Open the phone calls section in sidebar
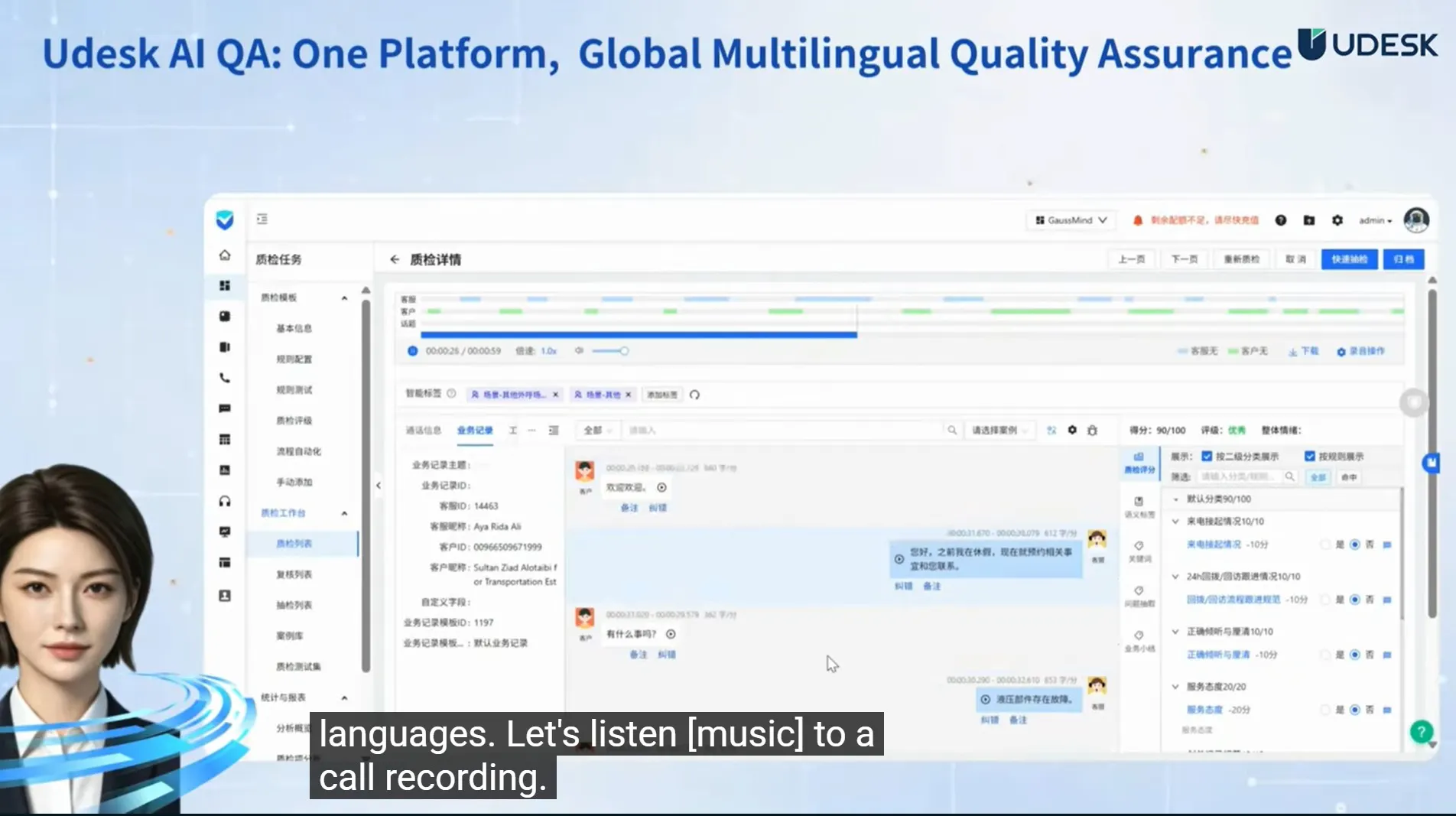This screenshot has height=816, width=1456. pyautogui.click(x=225, y=378)
